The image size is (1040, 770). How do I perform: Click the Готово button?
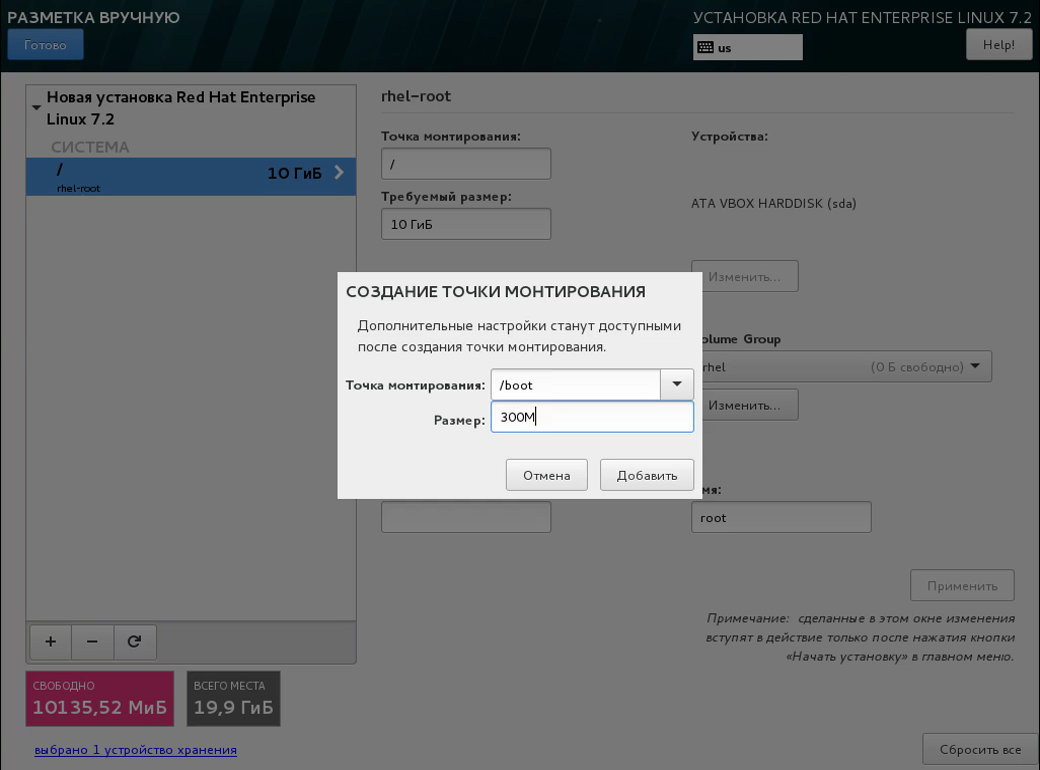(45, 44)
